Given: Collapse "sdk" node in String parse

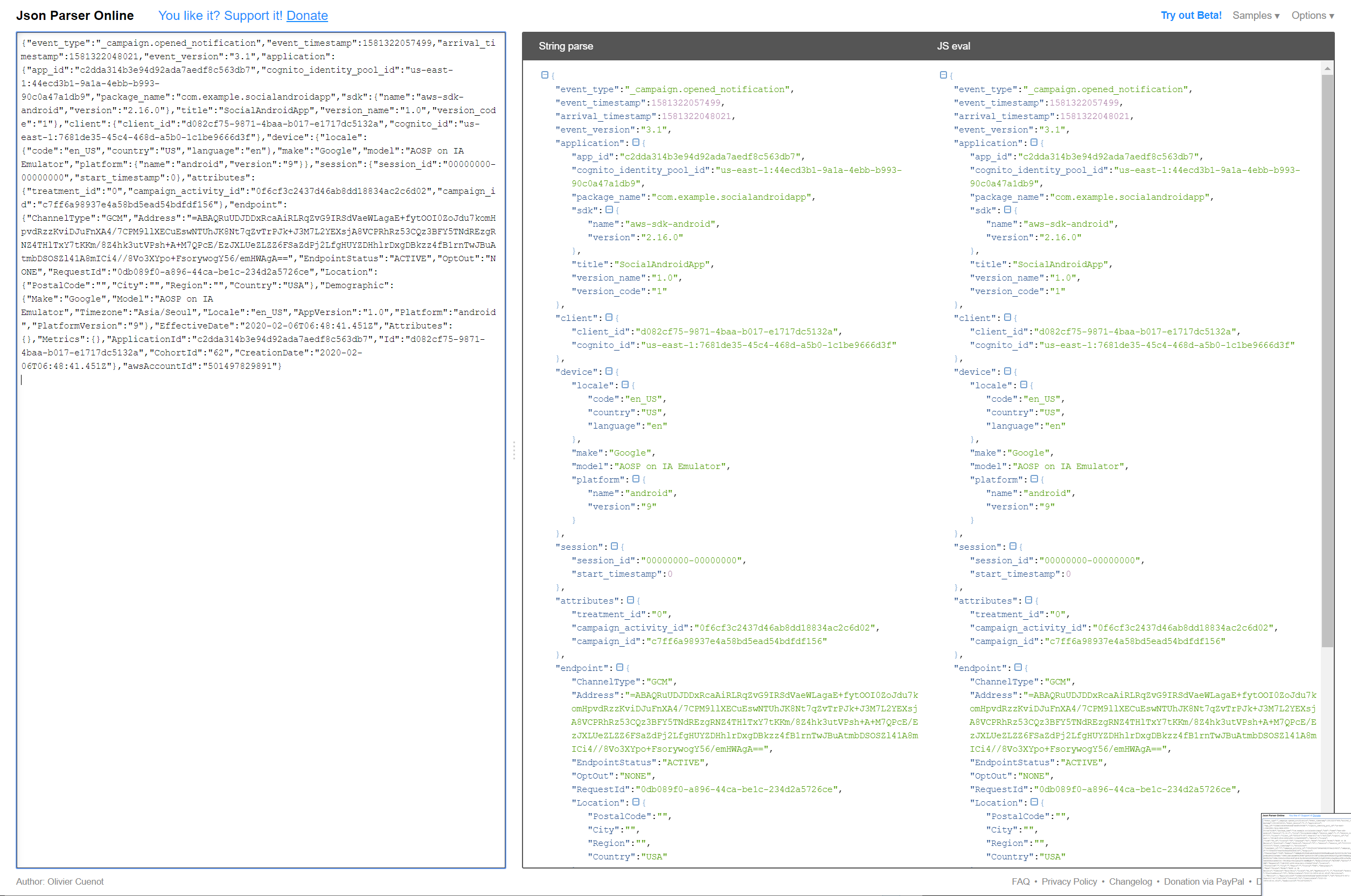Looking at the screenshot, I should pos(609,209).
